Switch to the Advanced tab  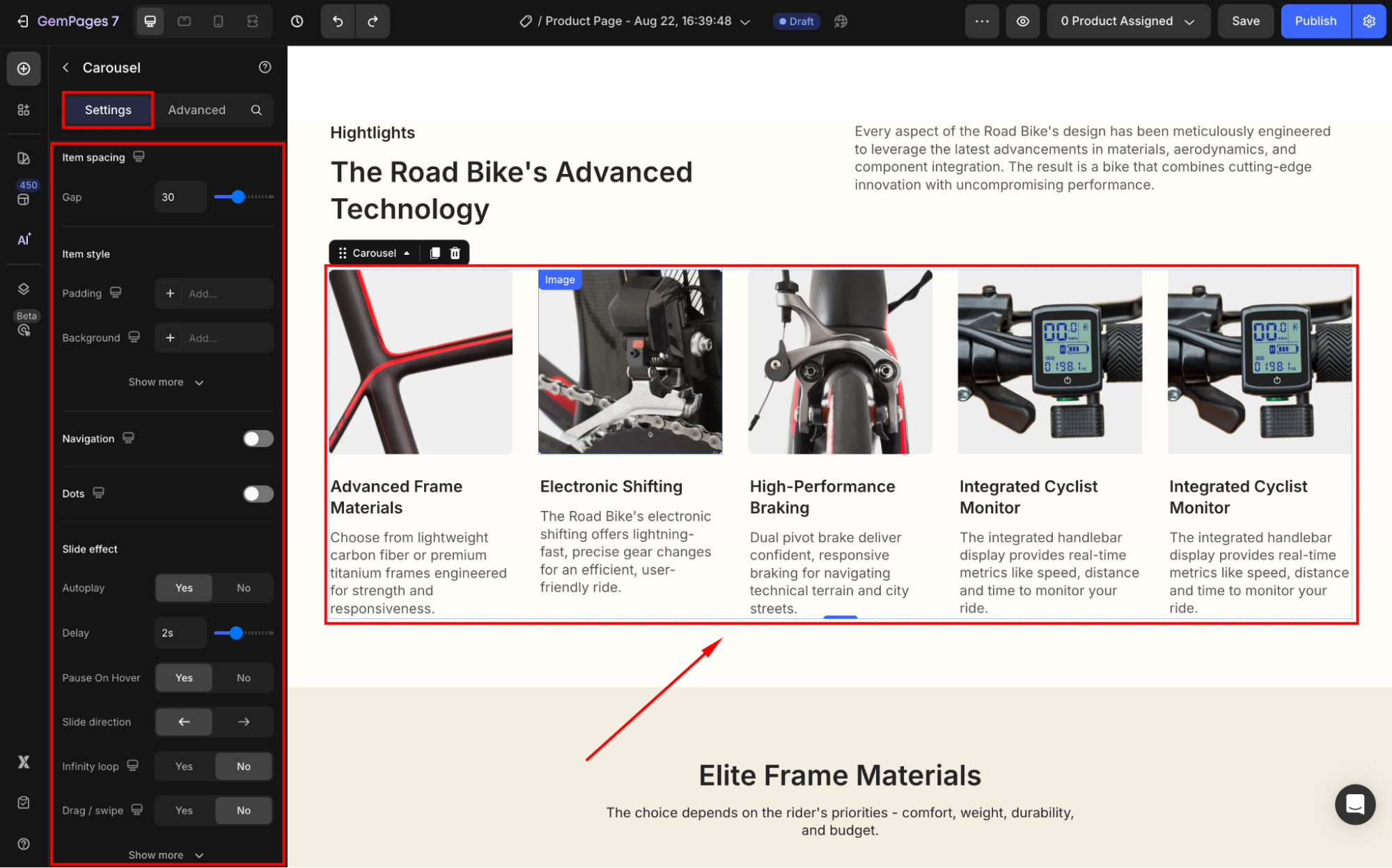196,110
